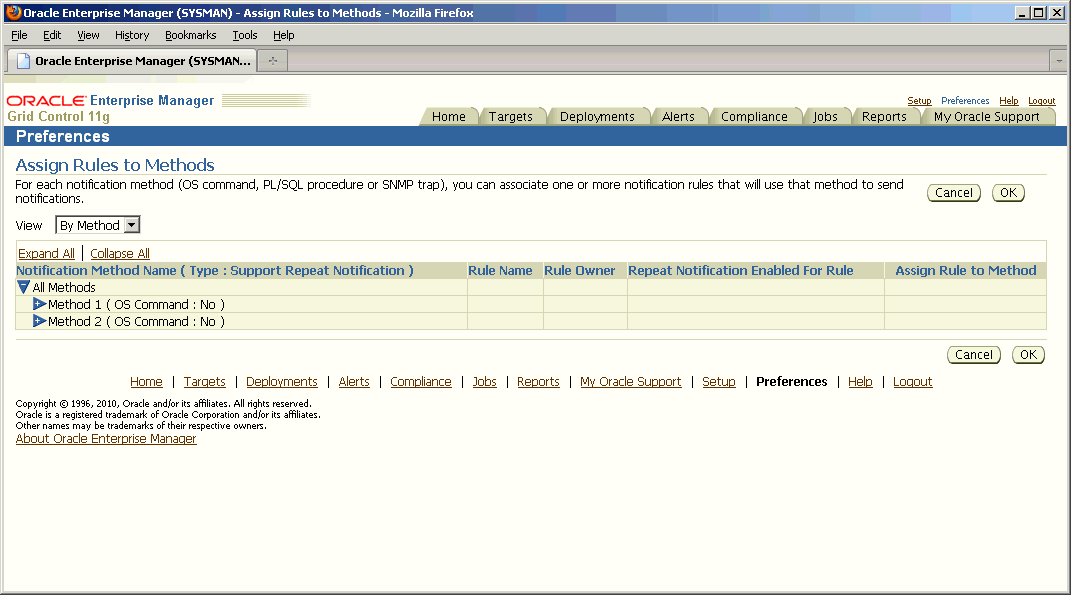Open About Oracle Enterprise Manager link

tap(106, 439)
